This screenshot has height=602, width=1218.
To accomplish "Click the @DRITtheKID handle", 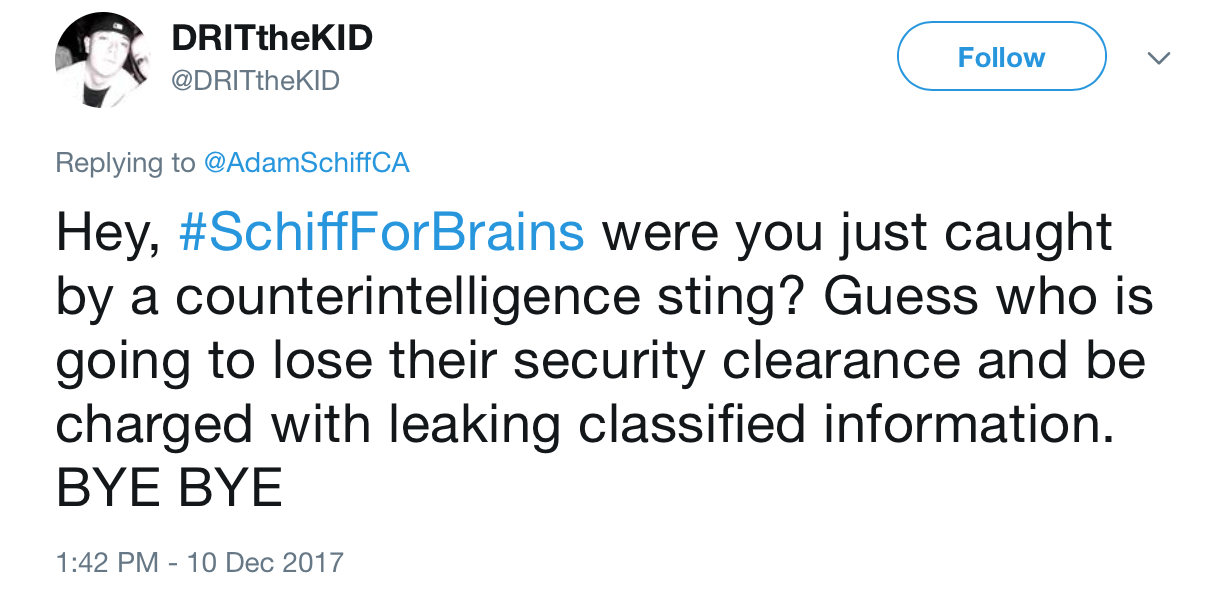I will [256, 82].
